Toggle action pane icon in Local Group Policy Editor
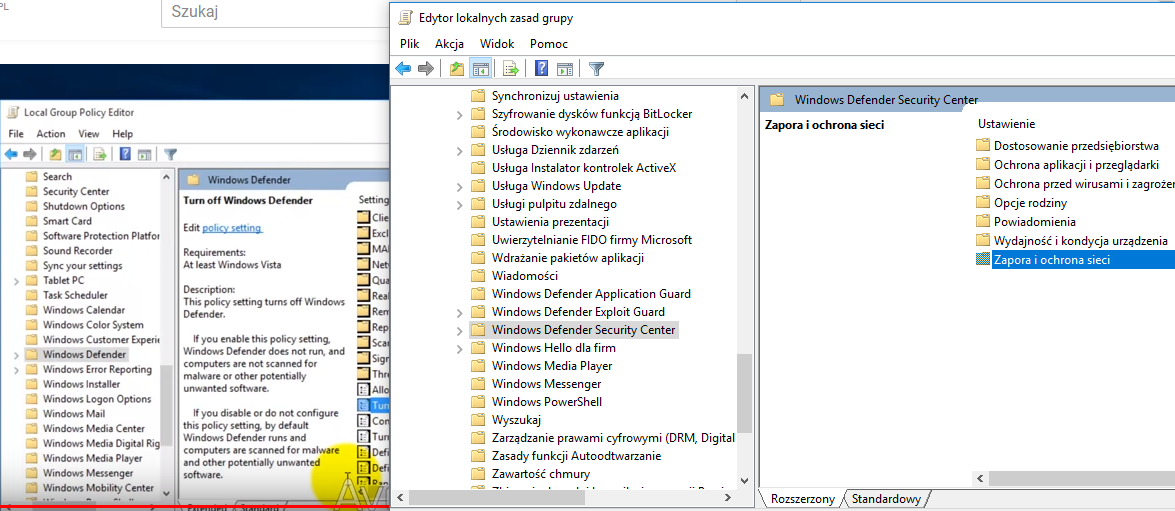 point(145,154)
